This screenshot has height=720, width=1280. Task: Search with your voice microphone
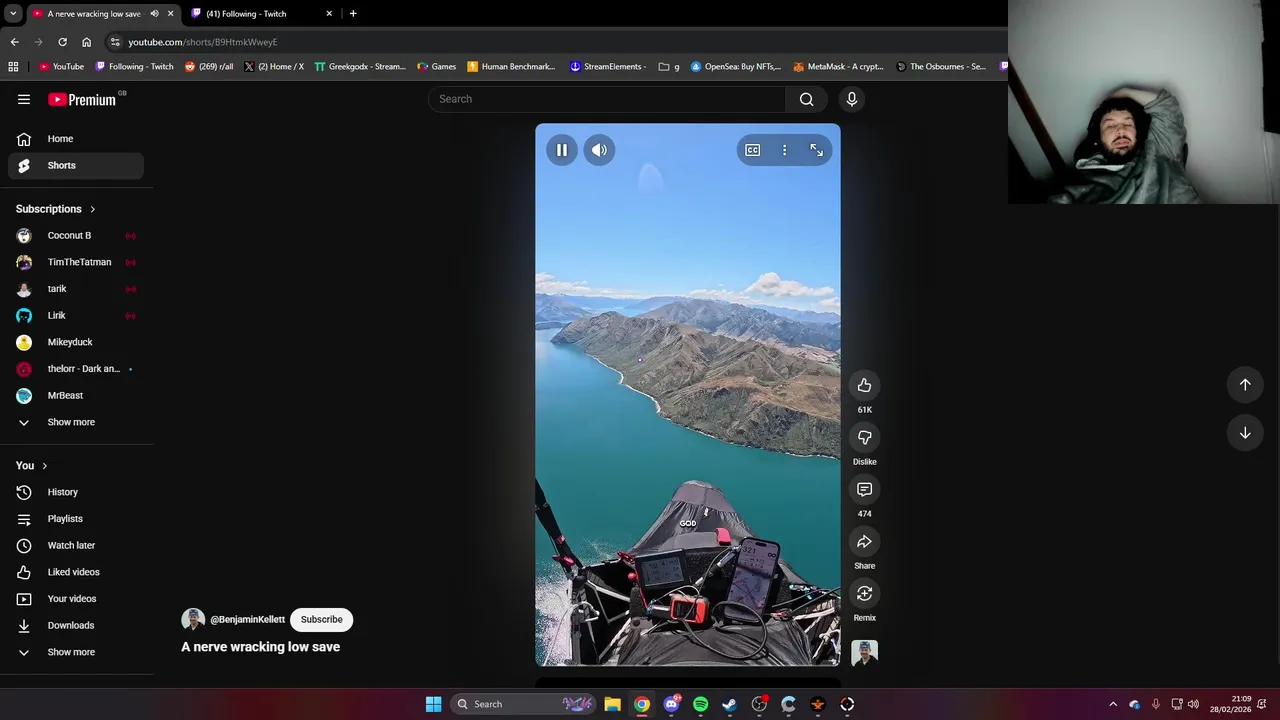(852, 99)
